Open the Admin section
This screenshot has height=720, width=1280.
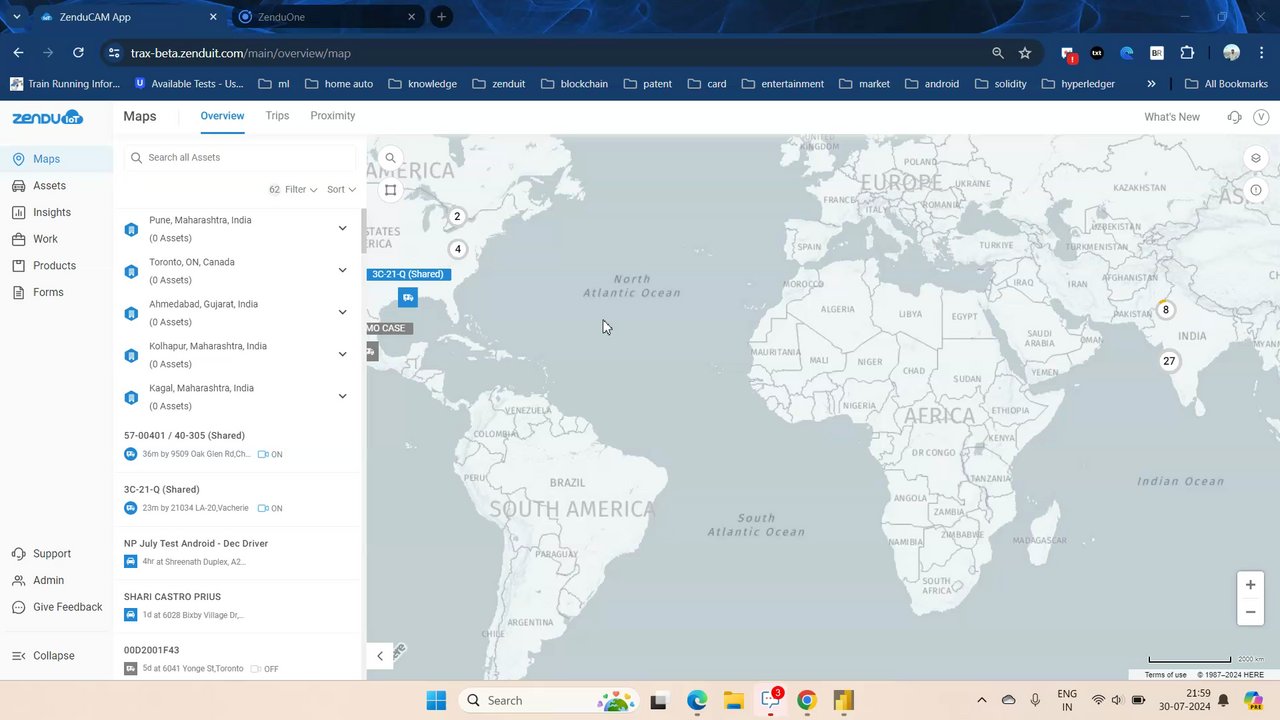pyautogui.click(x=48, y=580)
